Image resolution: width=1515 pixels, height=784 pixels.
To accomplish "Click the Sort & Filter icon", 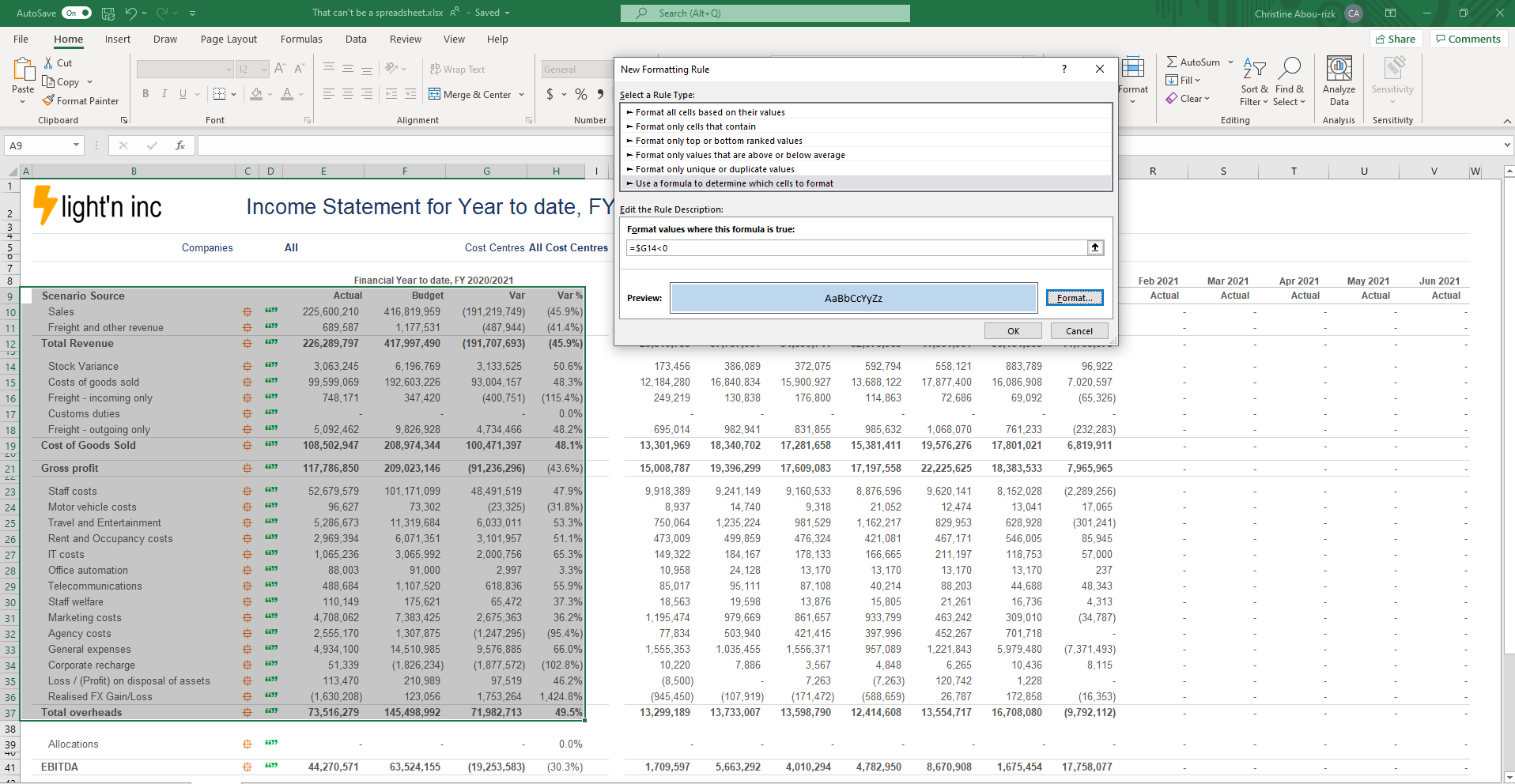I will pyautogui.click(x=1254, y=70).
